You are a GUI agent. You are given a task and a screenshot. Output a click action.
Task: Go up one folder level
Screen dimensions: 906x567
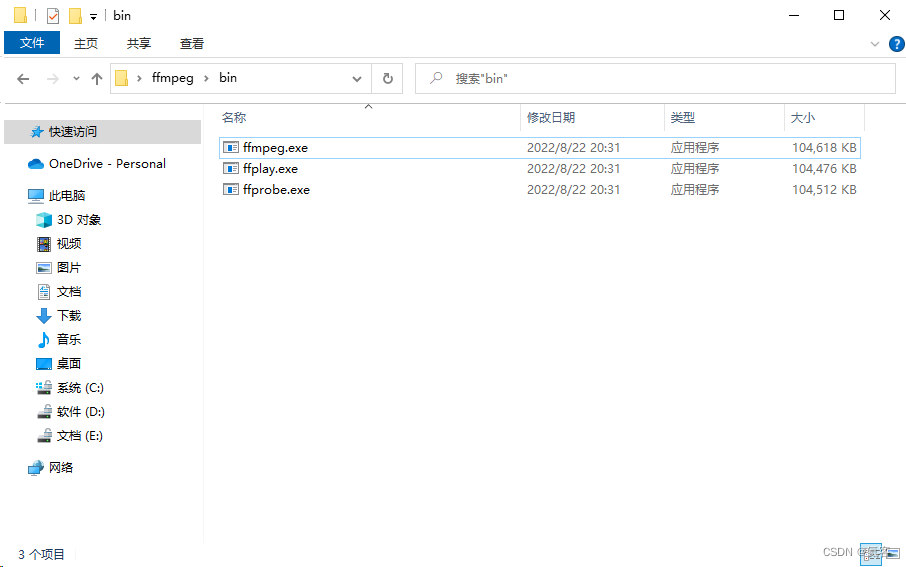tap(97, 79)
